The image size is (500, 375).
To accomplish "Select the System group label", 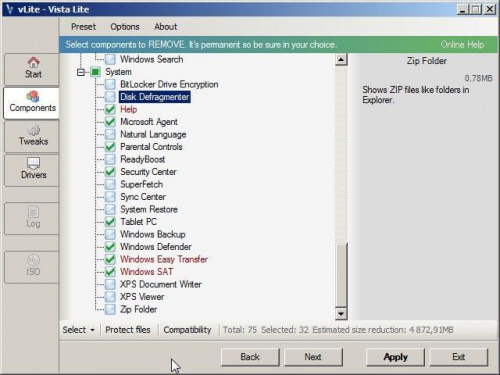I will 119,72.
